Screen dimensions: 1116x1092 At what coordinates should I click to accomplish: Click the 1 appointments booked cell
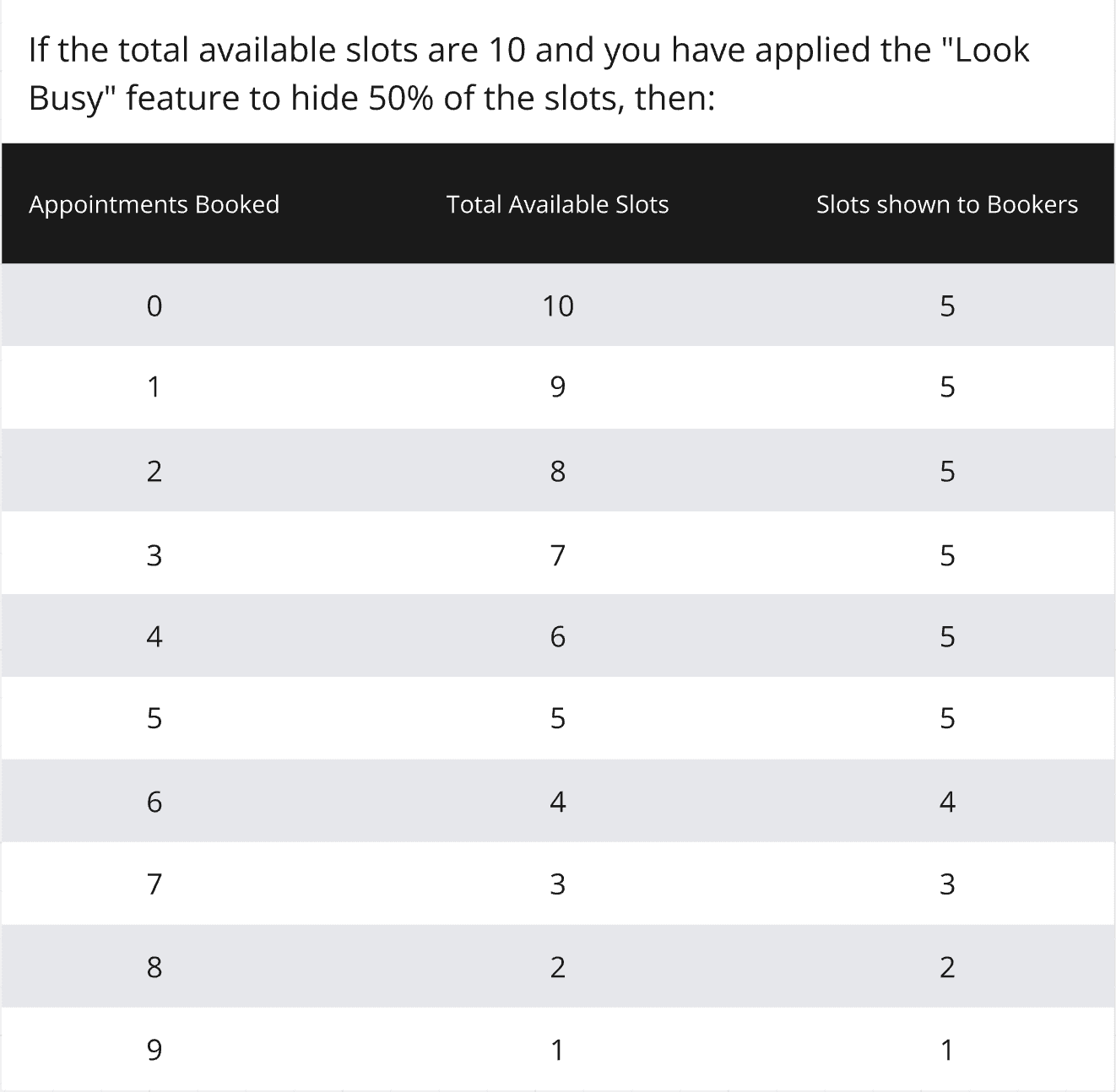pos(154,387)
